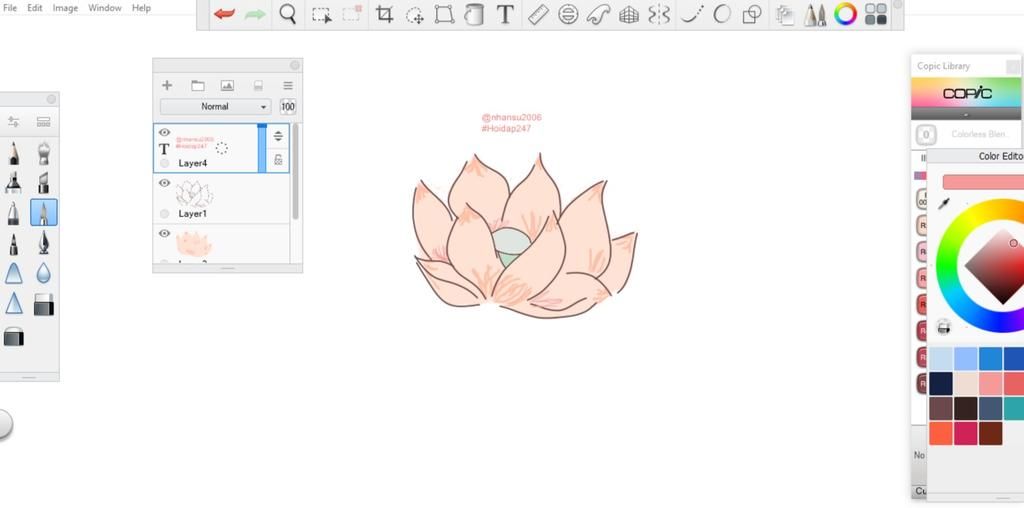Select the Predictive Stroke oval tool
This screenshot has width=1024, height=508.
[722, 14]
